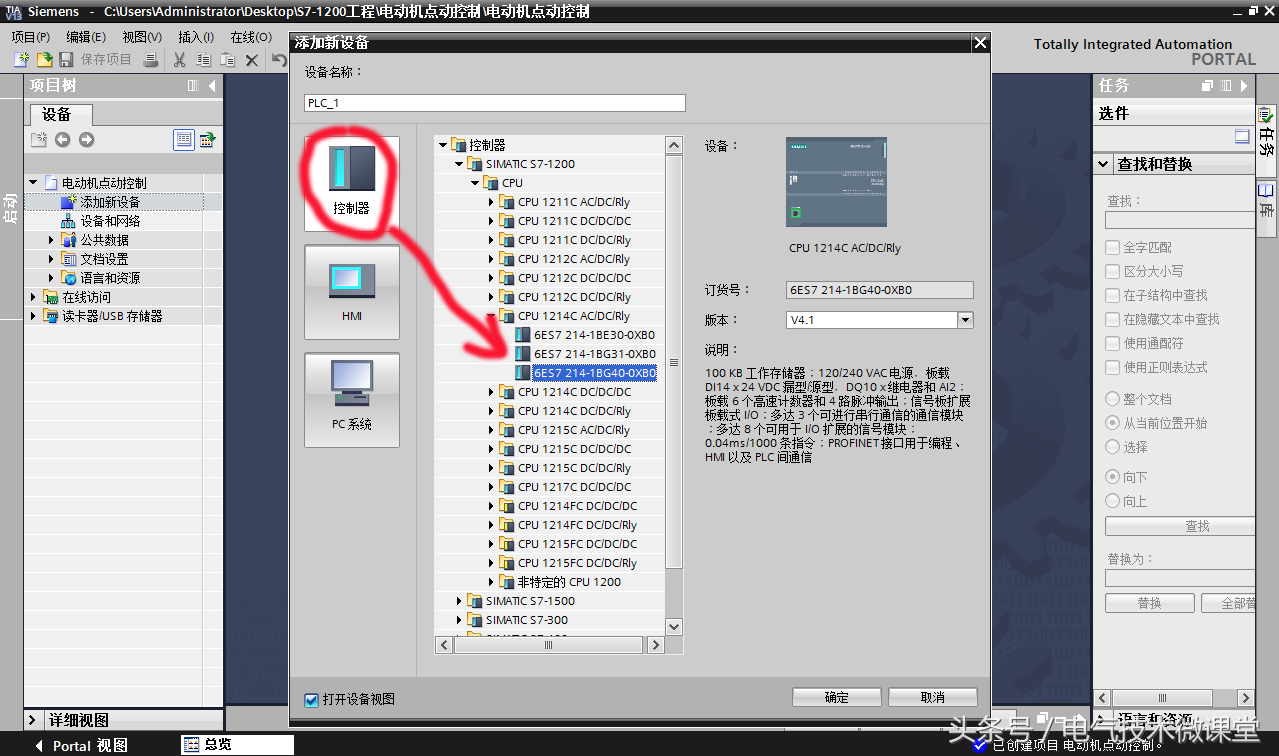The width and height of the screenshot is (1279, 756).
Task: Click the 项目树 panel column layout icon
Action: 193,86
